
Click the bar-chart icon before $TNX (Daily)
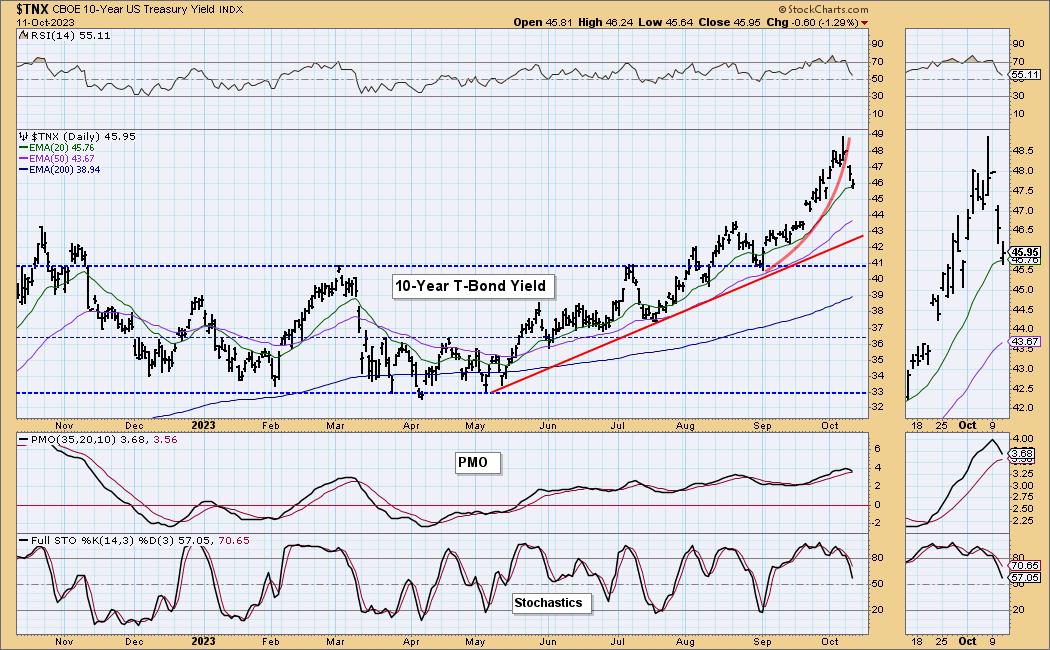pyautogui.click(x=23, y=137)
